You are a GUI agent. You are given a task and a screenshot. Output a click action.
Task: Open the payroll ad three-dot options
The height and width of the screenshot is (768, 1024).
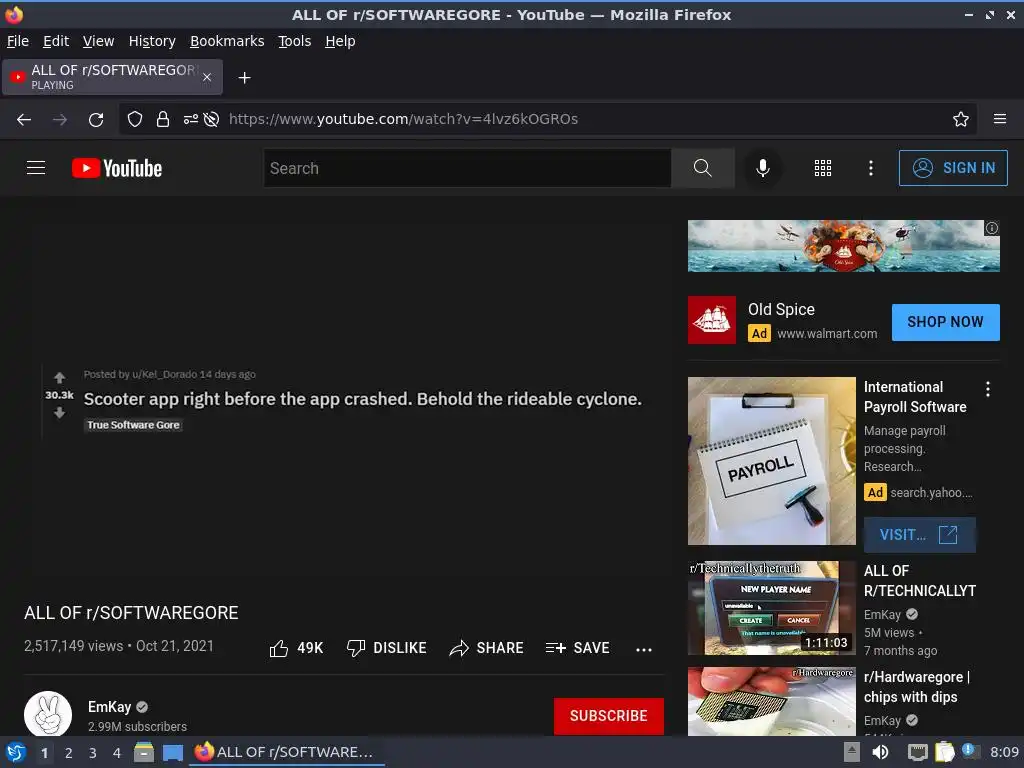tap(988, 389)
